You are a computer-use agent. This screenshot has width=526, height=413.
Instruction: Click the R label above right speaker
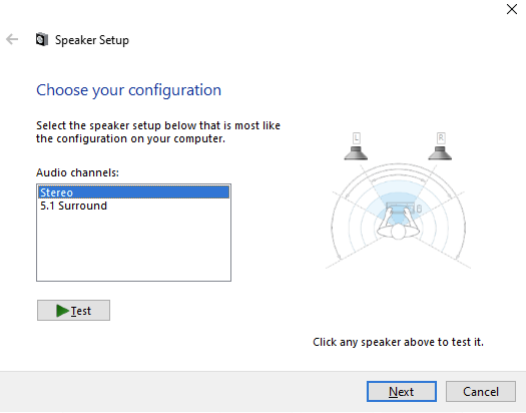click(440, 138)
